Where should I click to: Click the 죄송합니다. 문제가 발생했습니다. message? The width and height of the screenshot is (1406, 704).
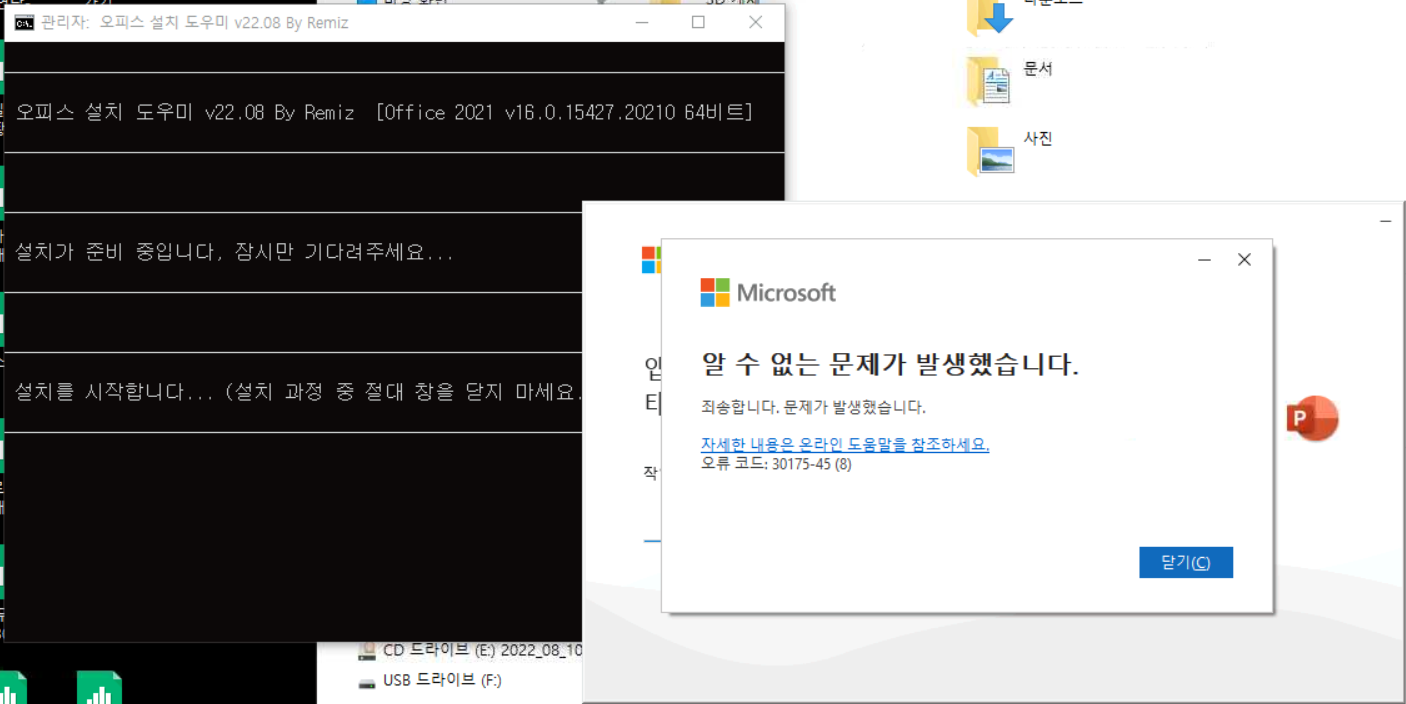813,407
